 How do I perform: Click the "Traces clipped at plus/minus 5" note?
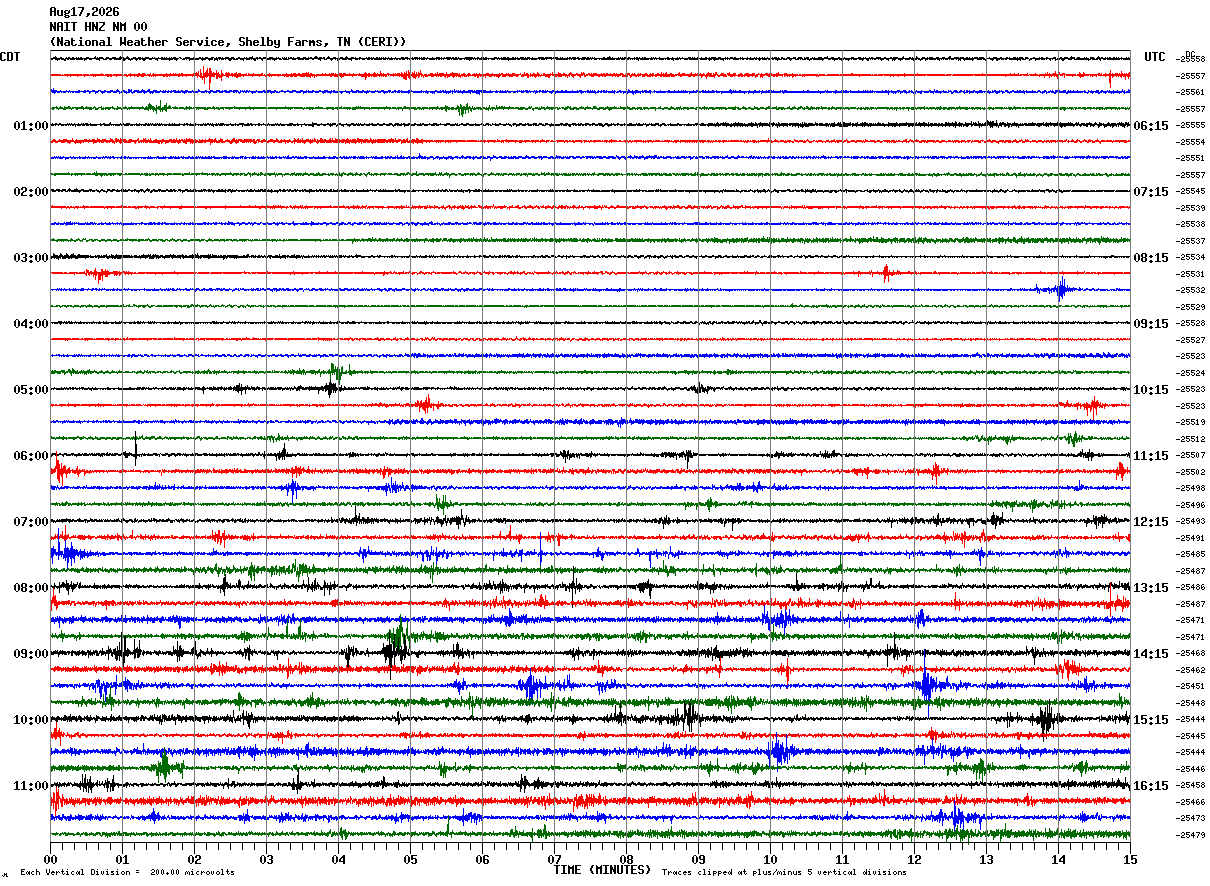tap(785, 873)
